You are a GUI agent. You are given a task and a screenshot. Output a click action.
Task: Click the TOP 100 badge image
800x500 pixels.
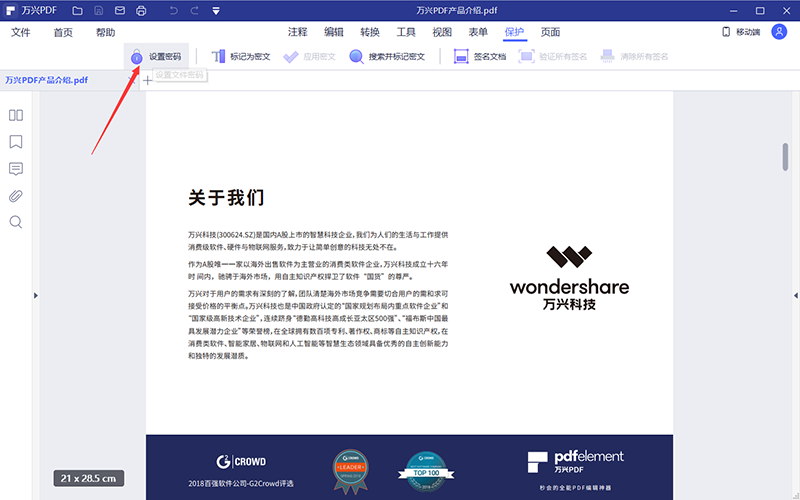[427, 471]
